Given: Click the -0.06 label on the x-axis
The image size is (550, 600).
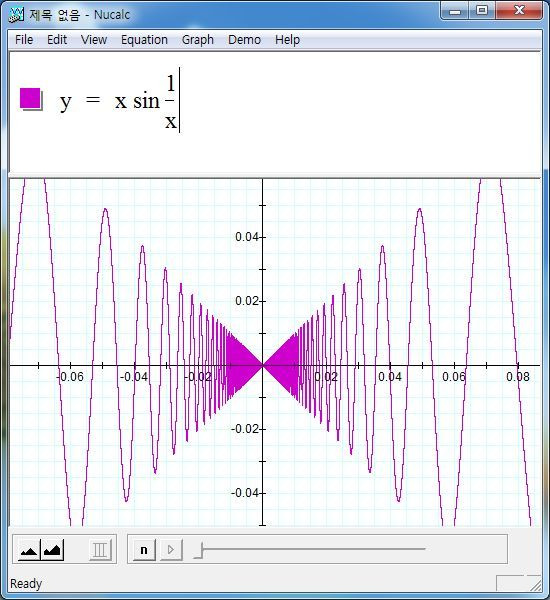Looking at the screenshot, I should [x=70, y=377].
